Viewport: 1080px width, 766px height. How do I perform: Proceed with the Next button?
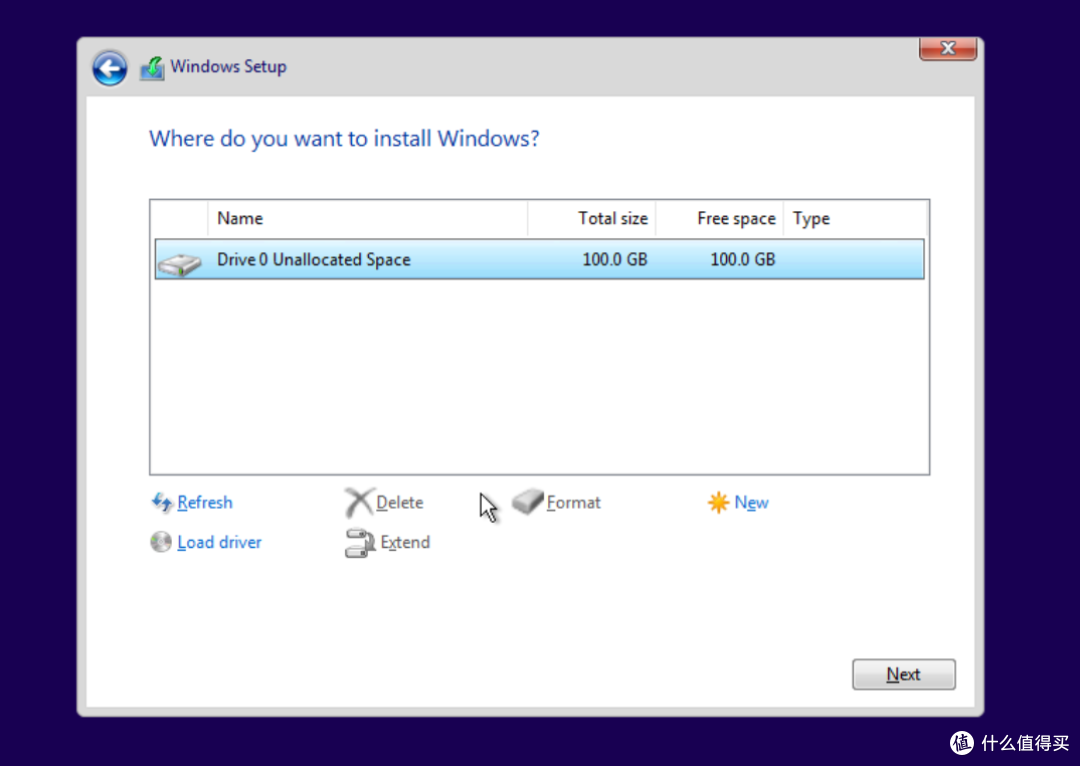(x=904, y=674)
